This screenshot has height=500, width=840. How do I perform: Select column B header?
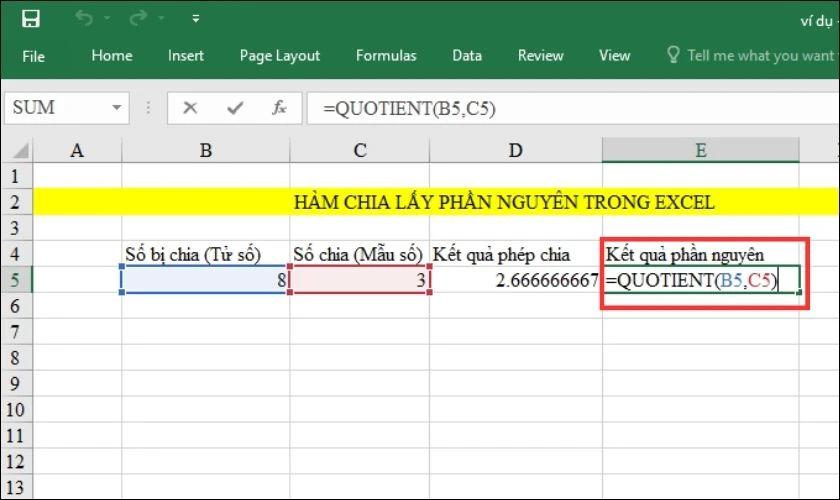click(206, 150)
